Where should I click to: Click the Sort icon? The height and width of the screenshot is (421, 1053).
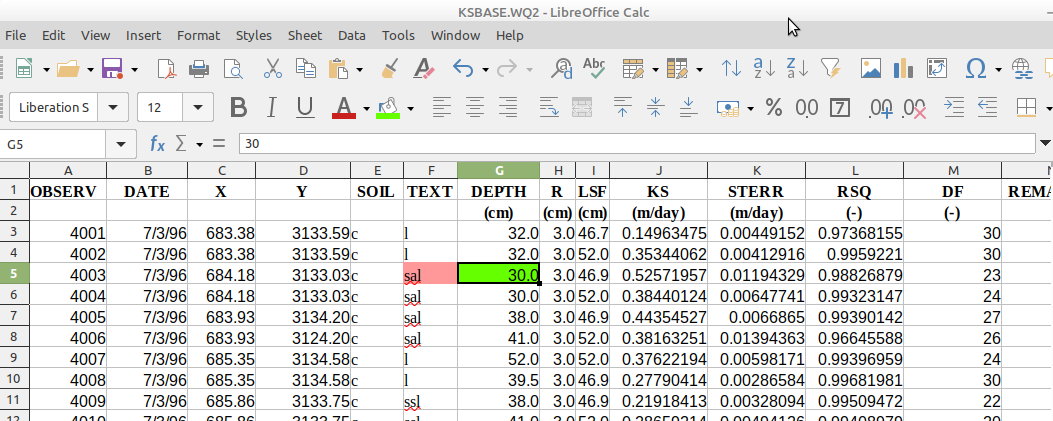point(731,68)
